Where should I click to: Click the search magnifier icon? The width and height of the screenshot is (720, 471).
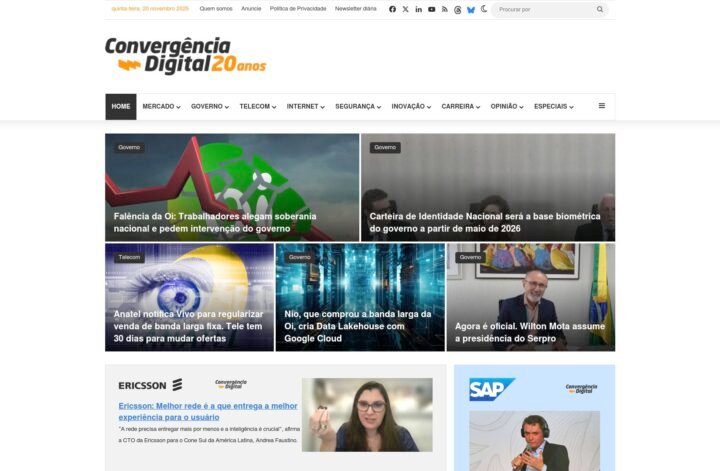[600, 9]
